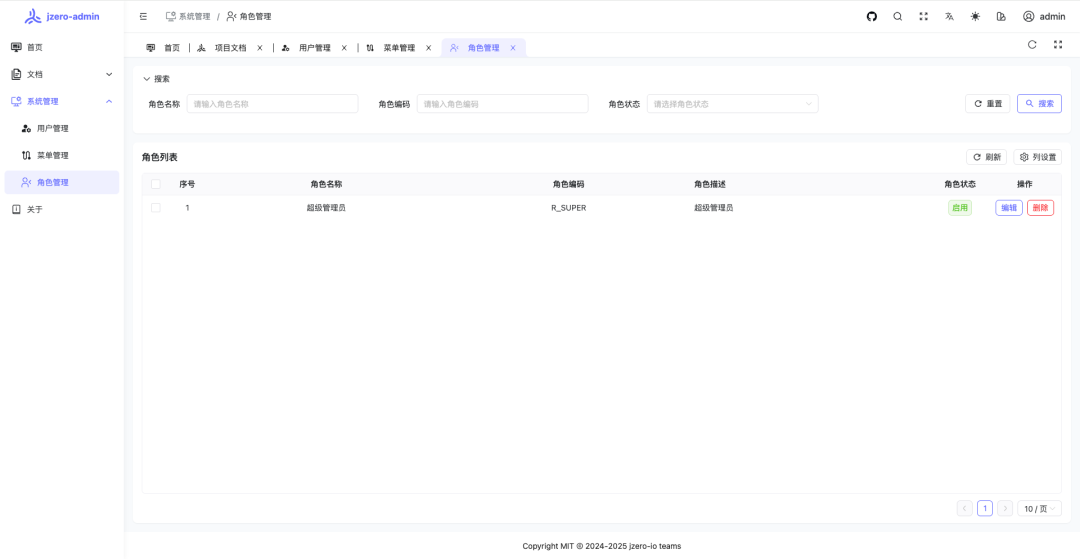Click the previous page arrow
The image size is (1080, 559).
click(x=965, y=509)
